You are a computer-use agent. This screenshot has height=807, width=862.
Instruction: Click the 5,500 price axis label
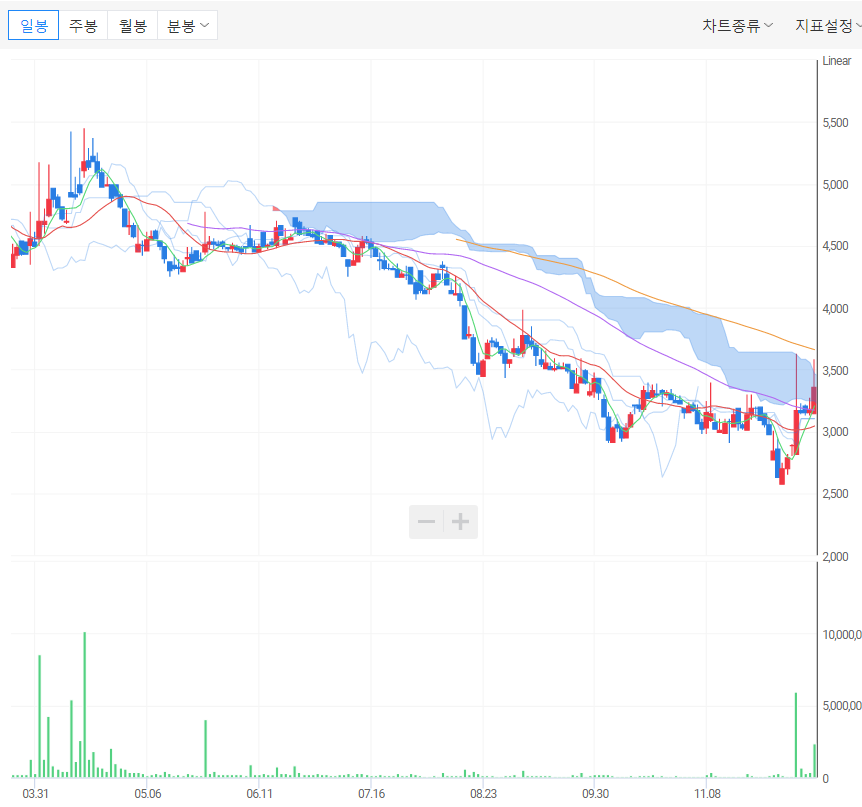click(836, 123)
